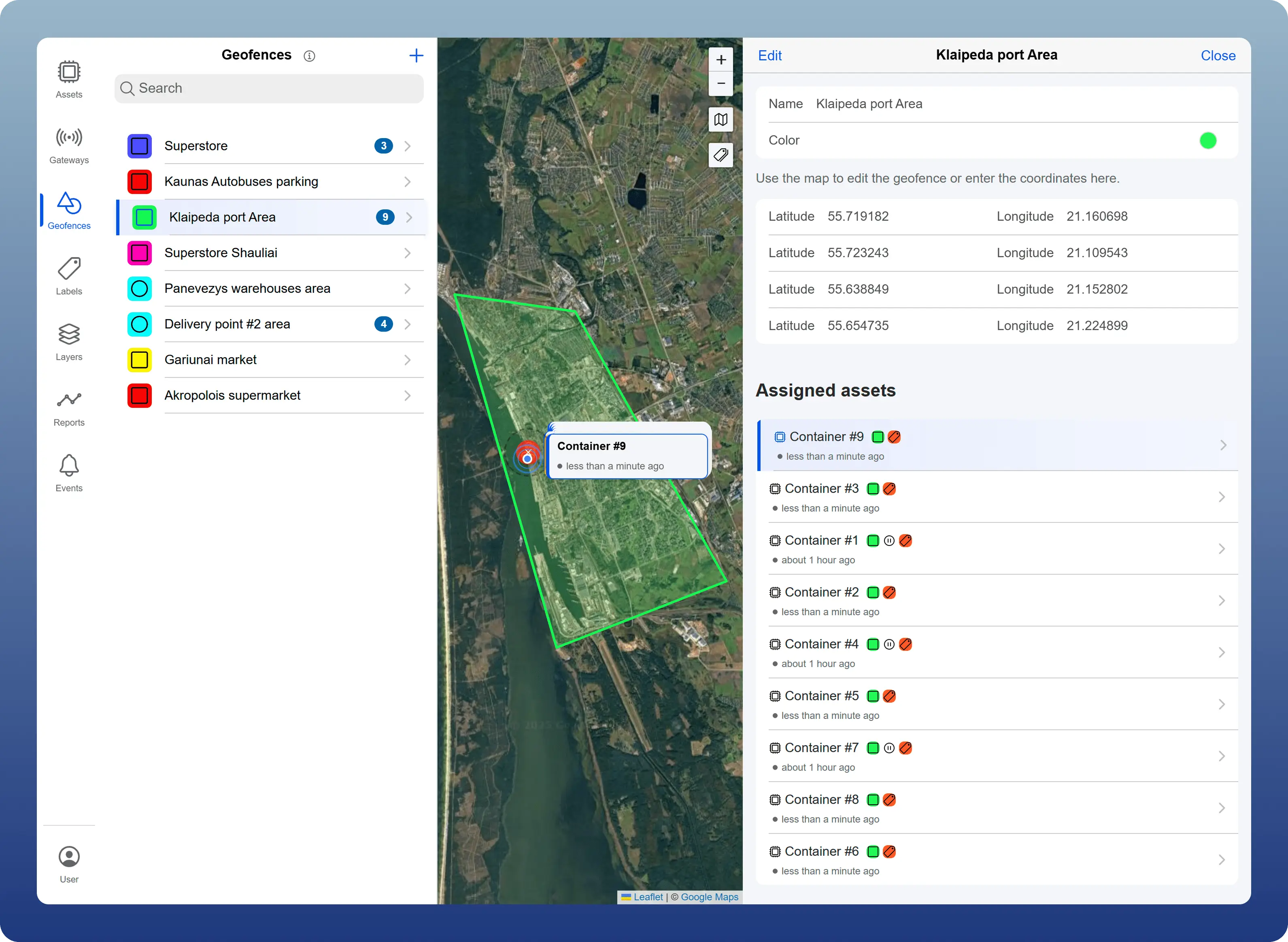Toggle the orange tag badge on Container #9
Viewport: 1288px width, 942px height.
[x=894, y=436]
